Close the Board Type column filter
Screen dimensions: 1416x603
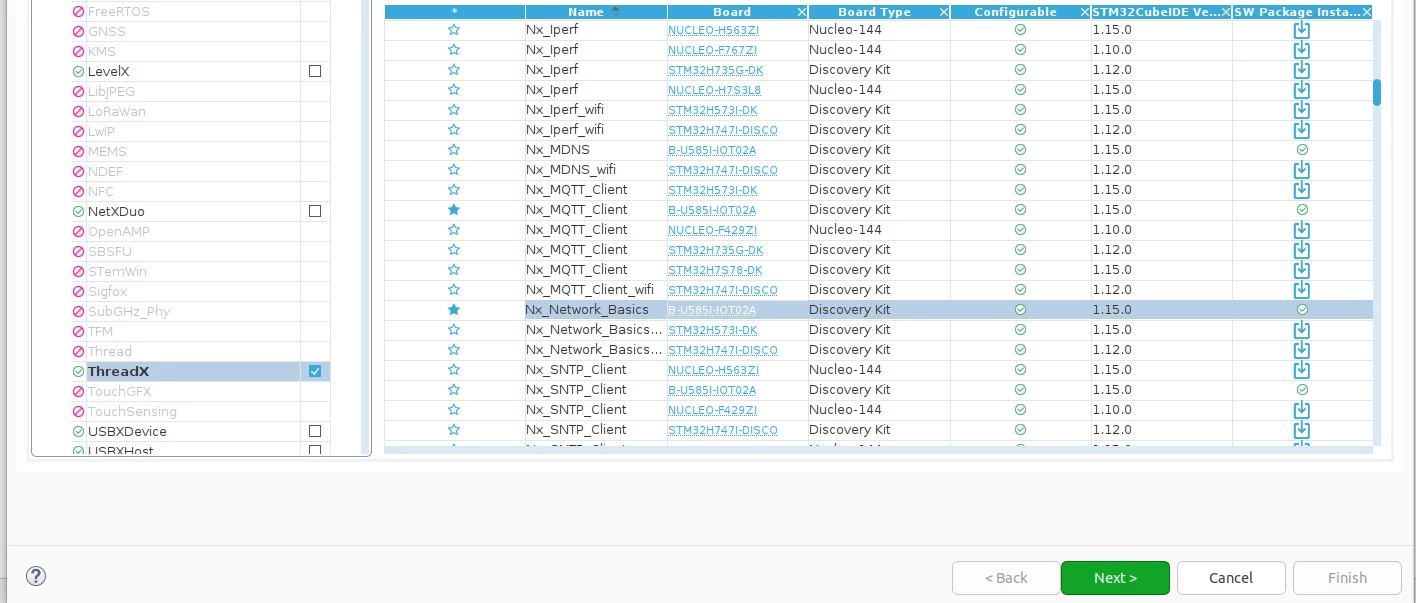coord(943,12)
